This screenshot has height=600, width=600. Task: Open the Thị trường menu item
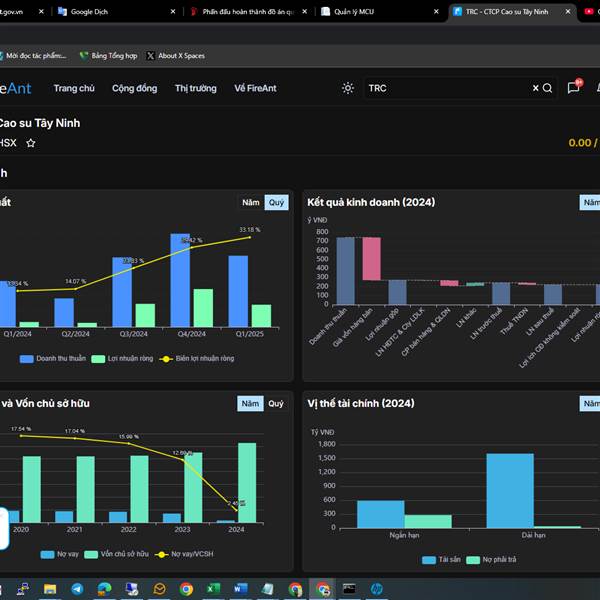click(x=196, y=88)
